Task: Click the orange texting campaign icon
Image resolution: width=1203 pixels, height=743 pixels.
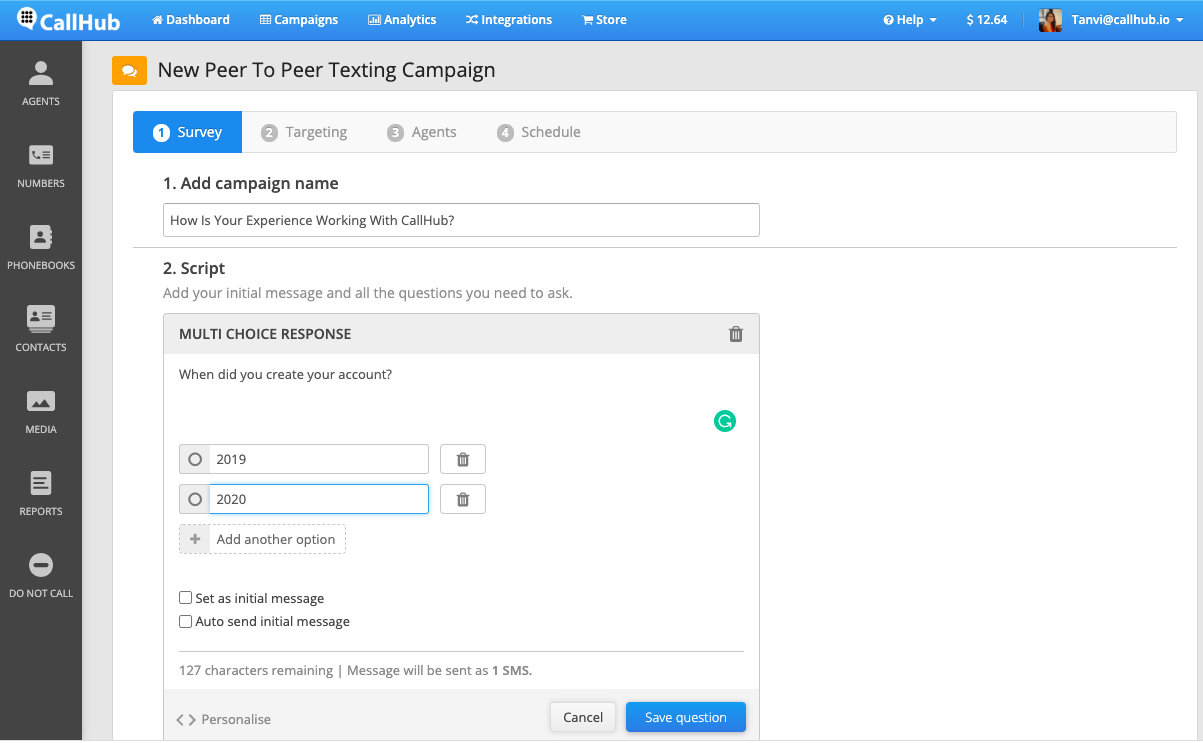Action: [x=129, y=71]
